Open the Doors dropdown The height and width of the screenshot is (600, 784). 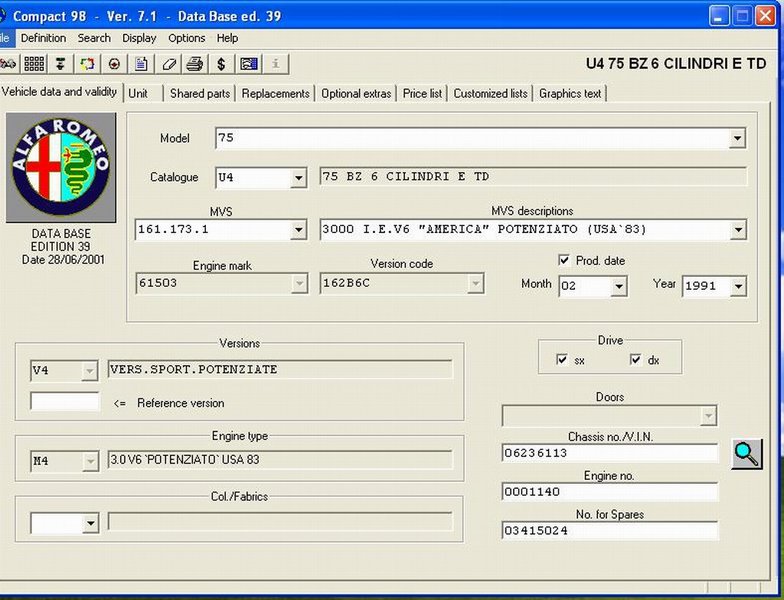coord(708,416)
